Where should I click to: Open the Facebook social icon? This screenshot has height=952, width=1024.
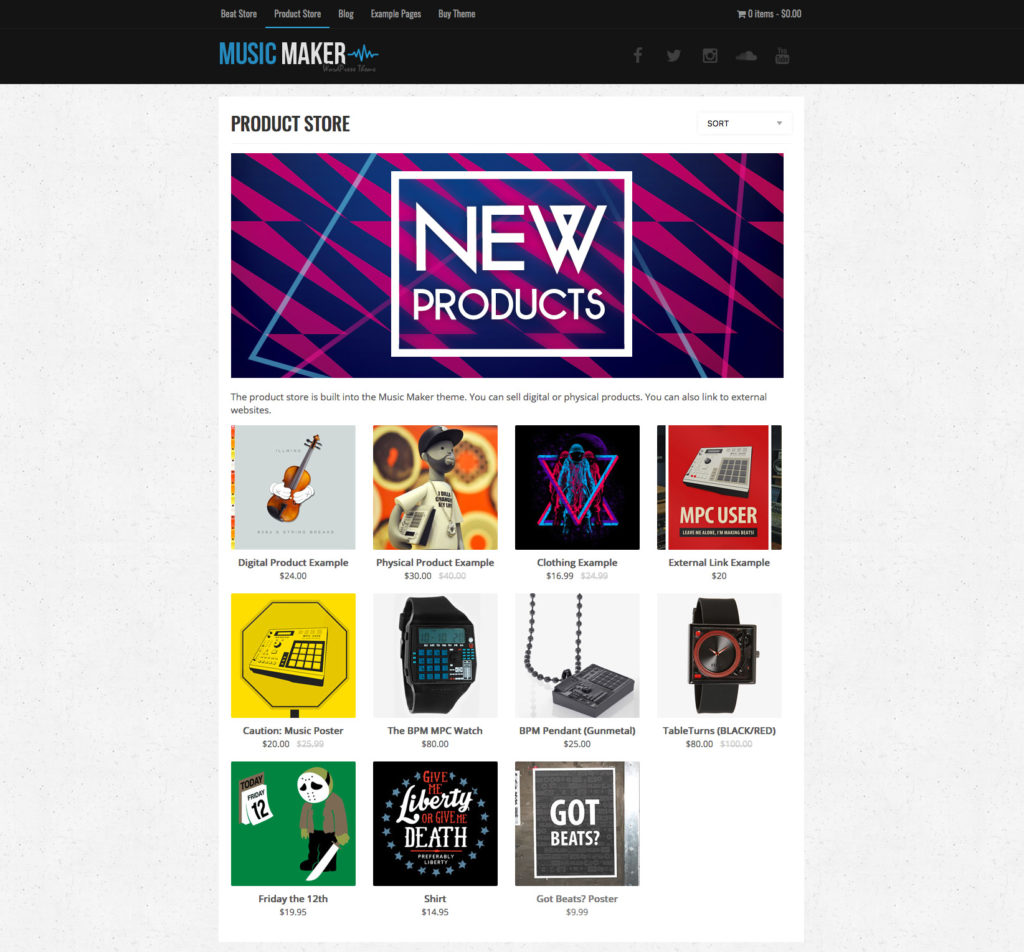click(x=638, y=56)
